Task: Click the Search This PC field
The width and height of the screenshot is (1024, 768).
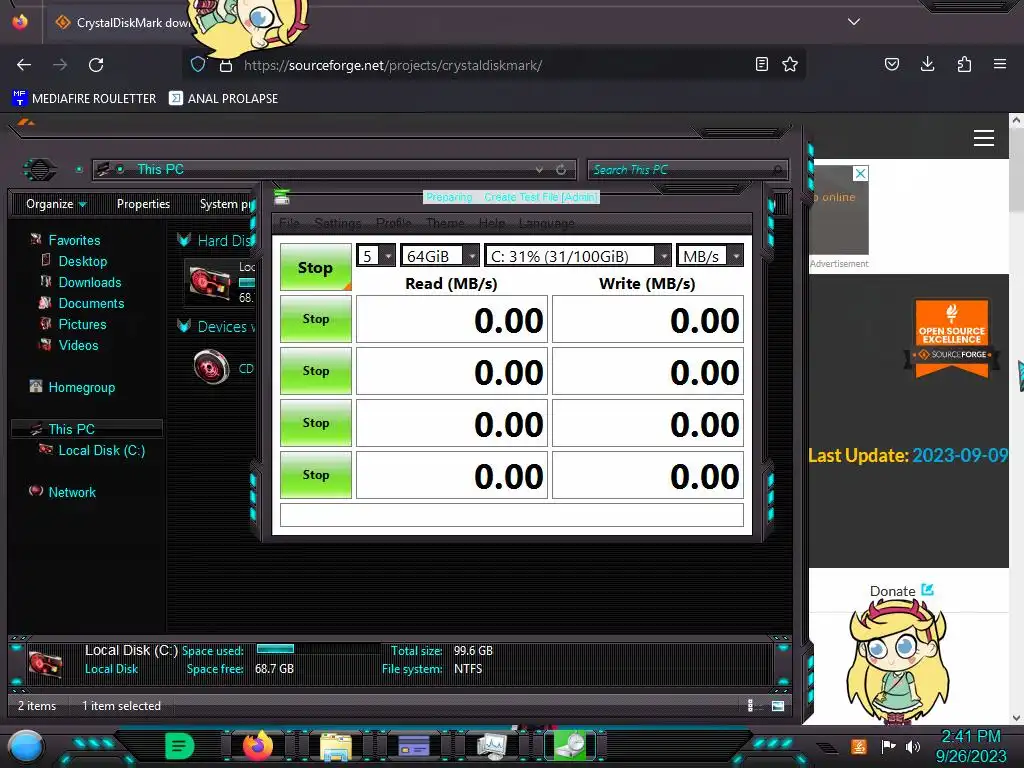Action: click(688, 170)
